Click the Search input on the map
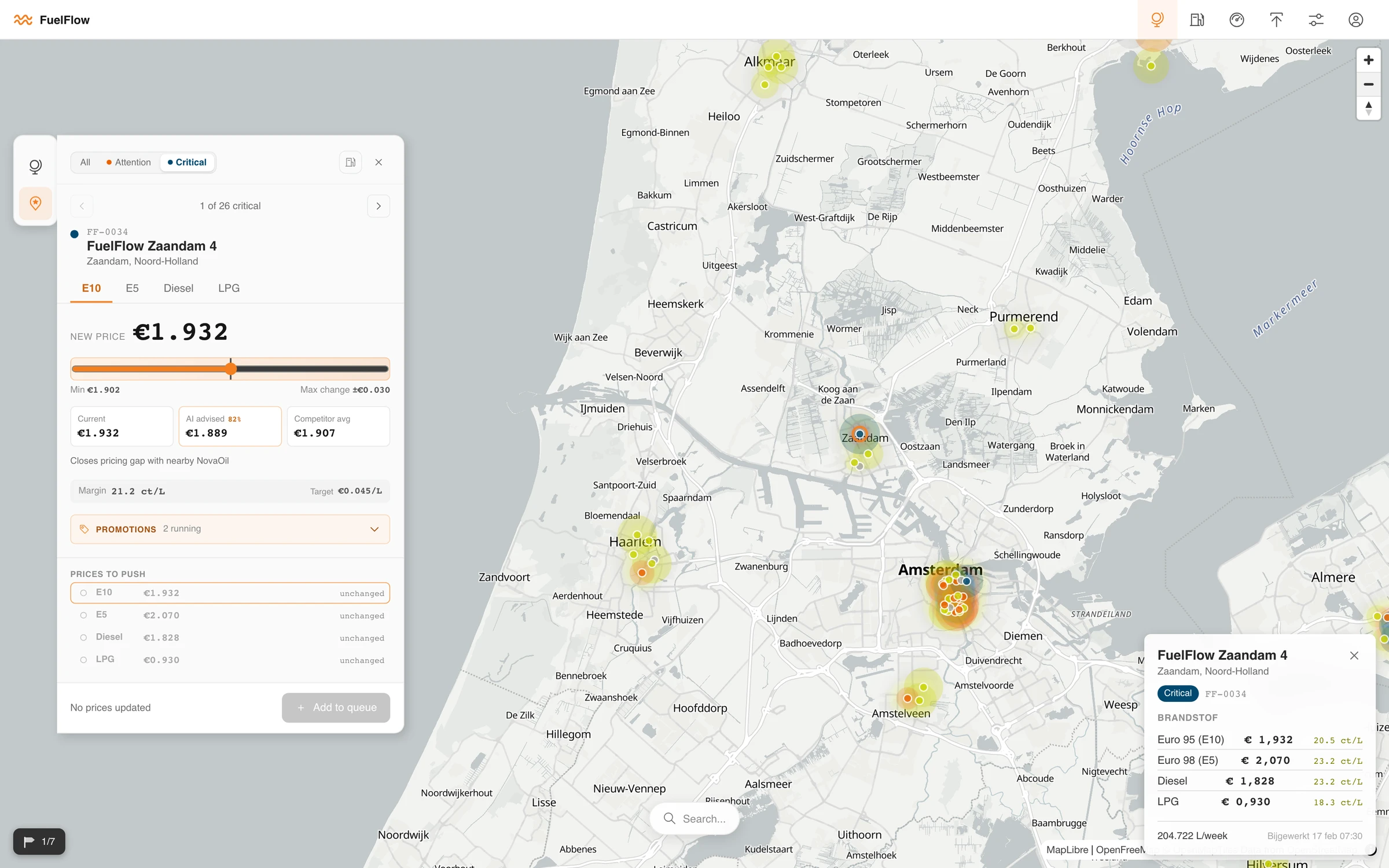 click(694, 818)
